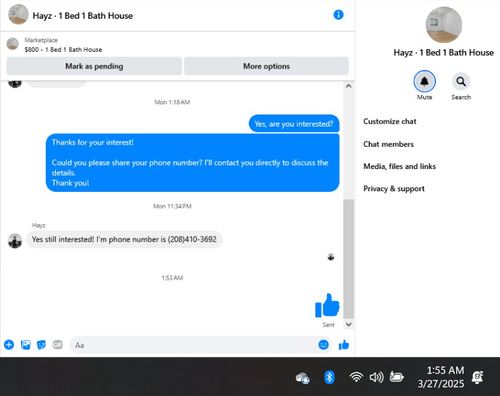Click the battery status tray icon
This screenshot has width=500, height=396.
coord(397,377)
